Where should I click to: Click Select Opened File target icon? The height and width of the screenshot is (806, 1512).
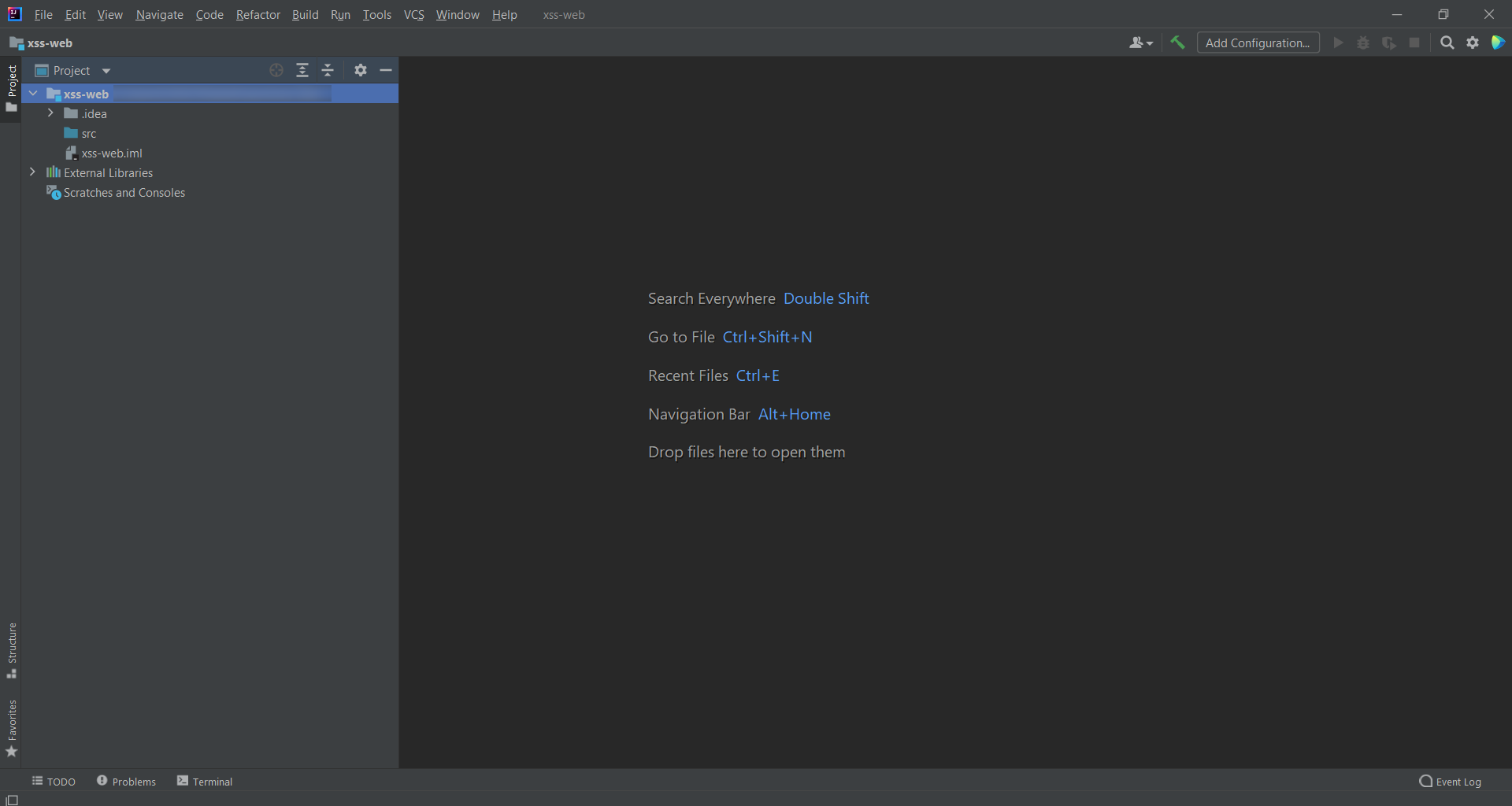(276, 70)
